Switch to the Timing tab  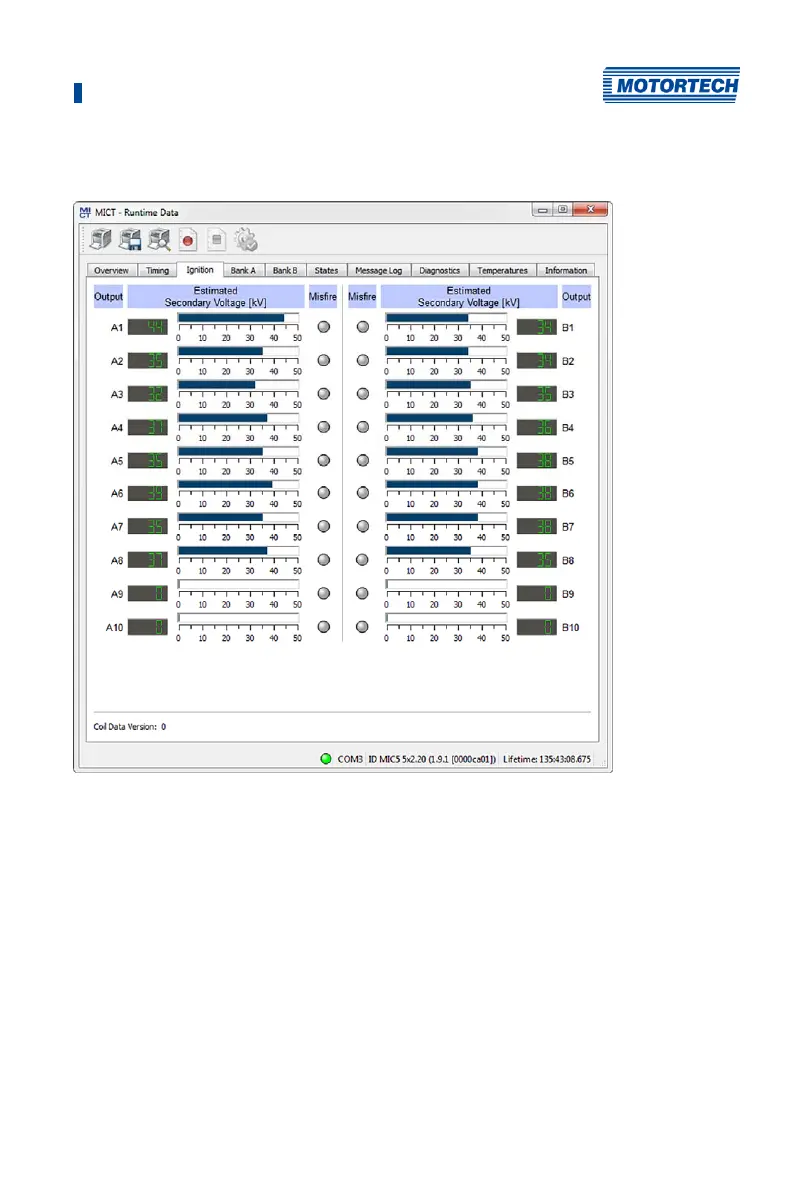click(157, 270)
